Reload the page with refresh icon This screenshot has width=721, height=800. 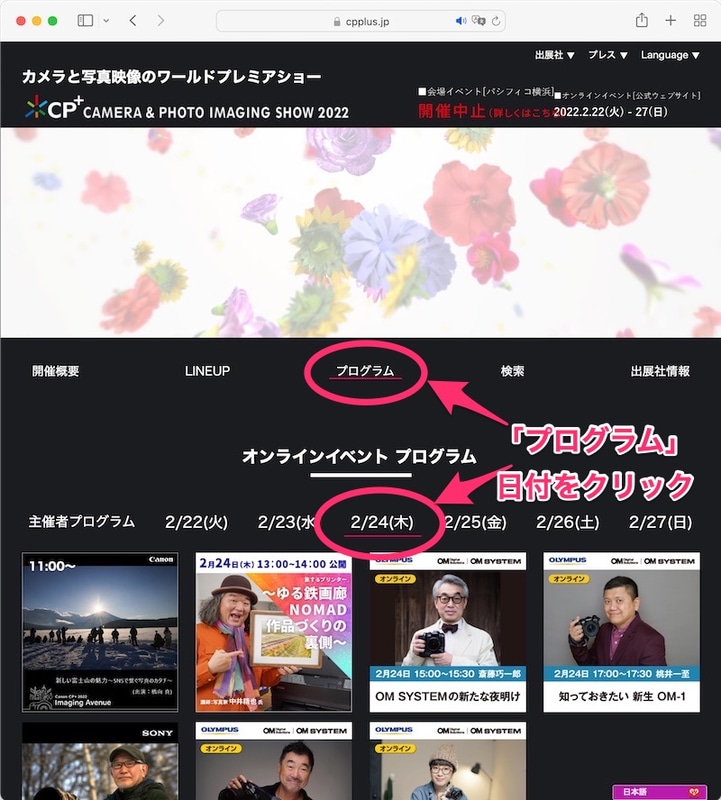coord(496,21)
